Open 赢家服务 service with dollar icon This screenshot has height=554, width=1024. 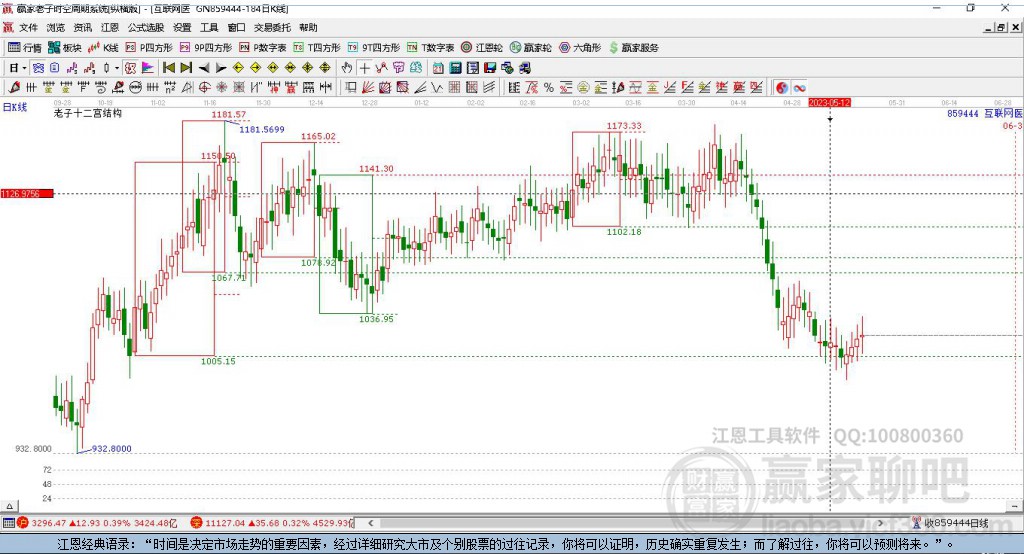tap(633, 48)
